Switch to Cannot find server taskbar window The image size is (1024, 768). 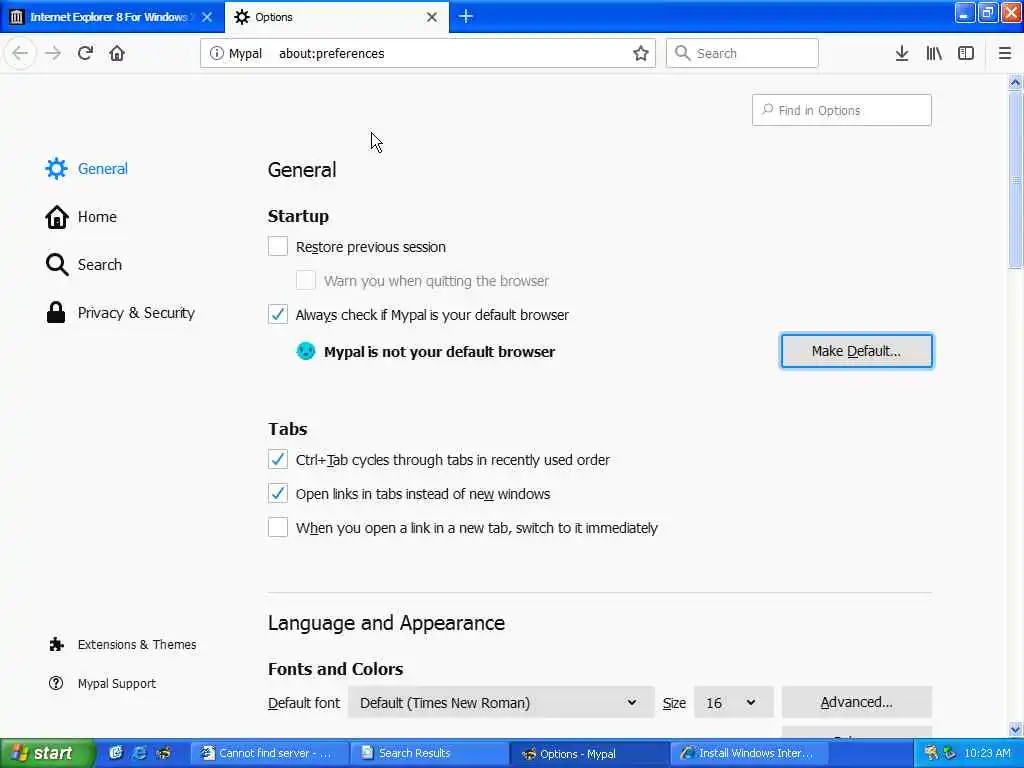(268, 753)
